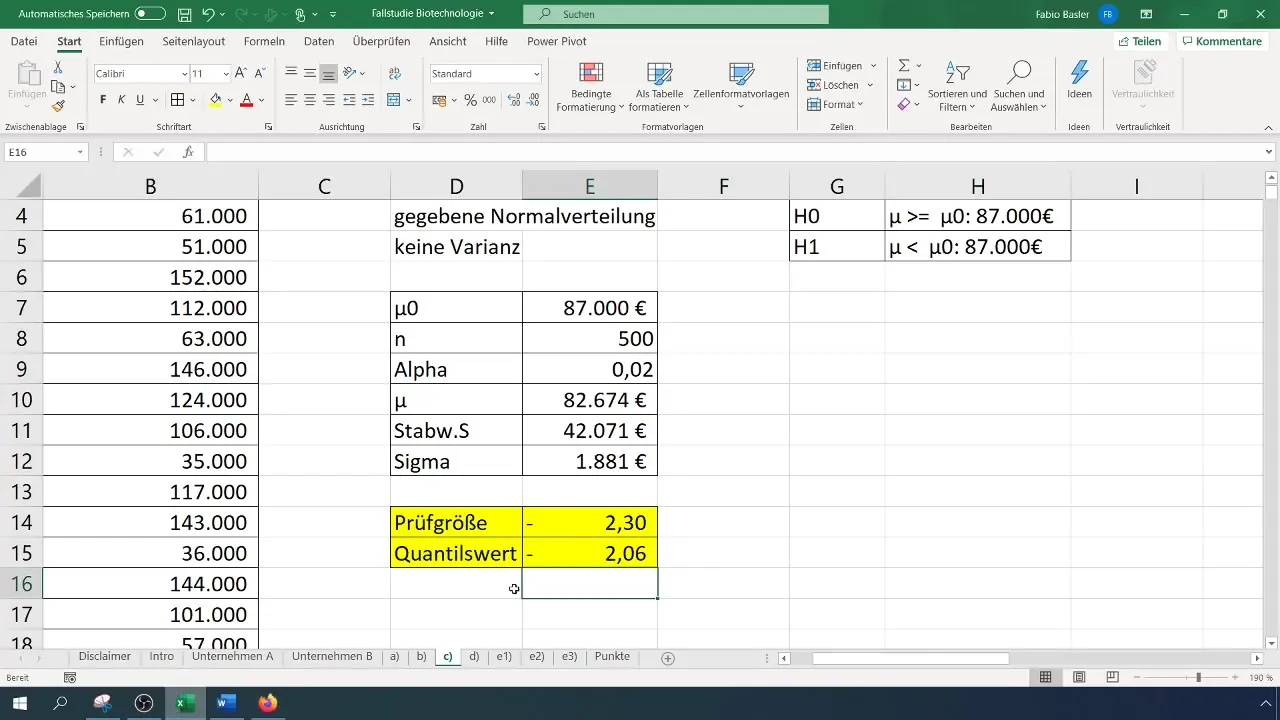Click the Undo arrow in title bar
This screenshot has width=1280, height=720.
[x=209, y=14]
